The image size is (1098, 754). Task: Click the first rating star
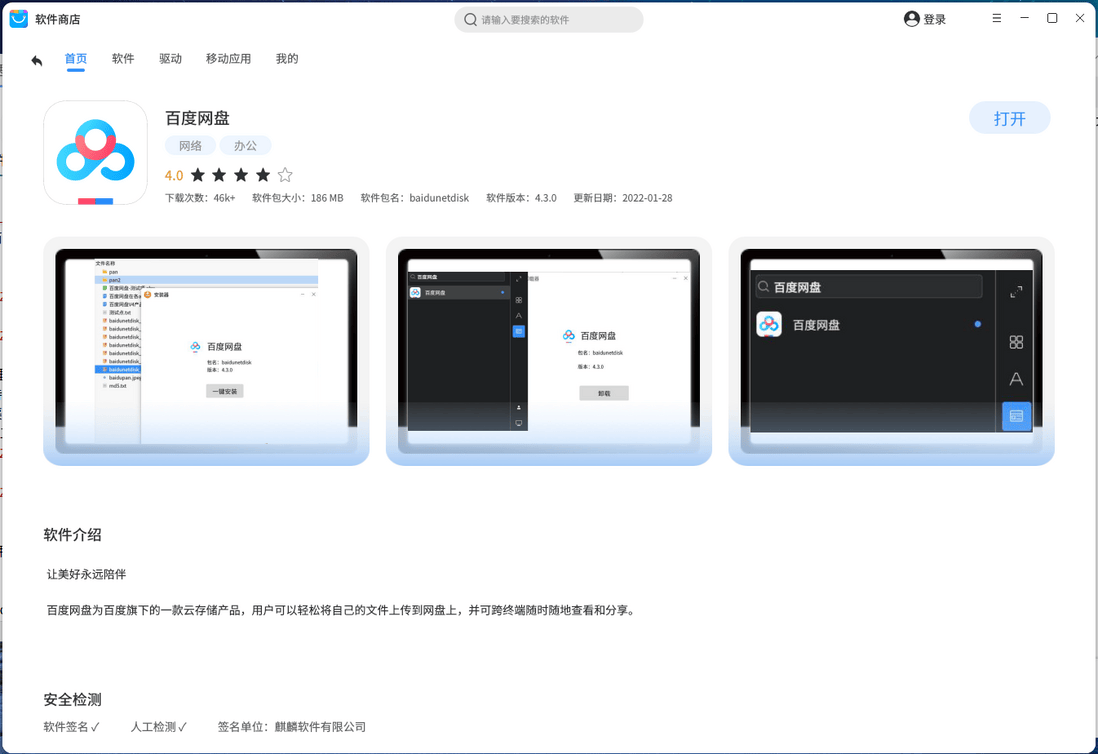click(x=198, y=174)
